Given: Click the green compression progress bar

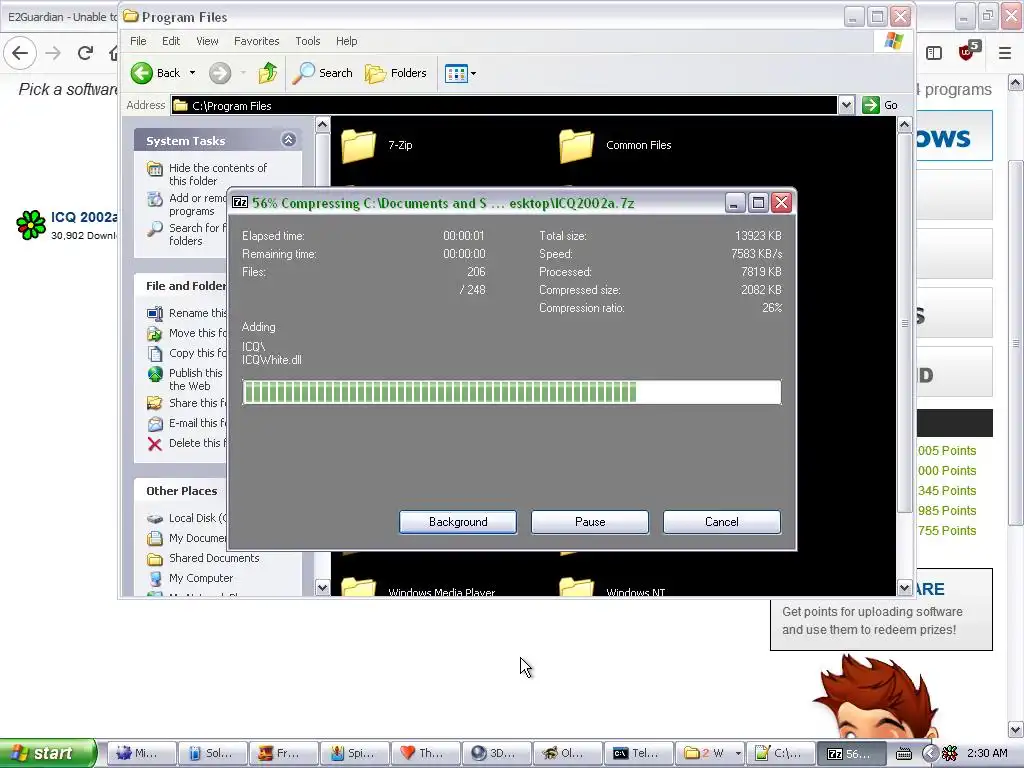Looking at the screenshot, I should (x=511, y=392).
